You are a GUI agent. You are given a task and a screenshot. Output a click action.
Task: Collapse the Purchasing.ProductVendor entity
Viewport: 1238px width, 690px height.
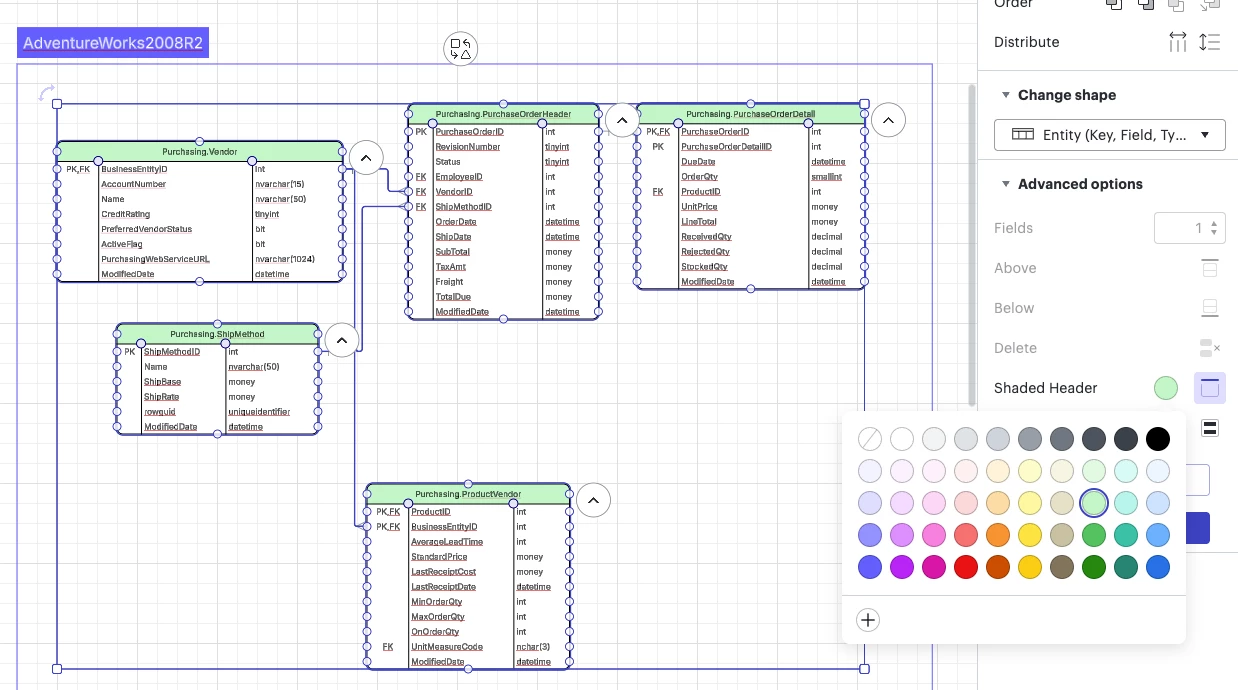point(594,500)
